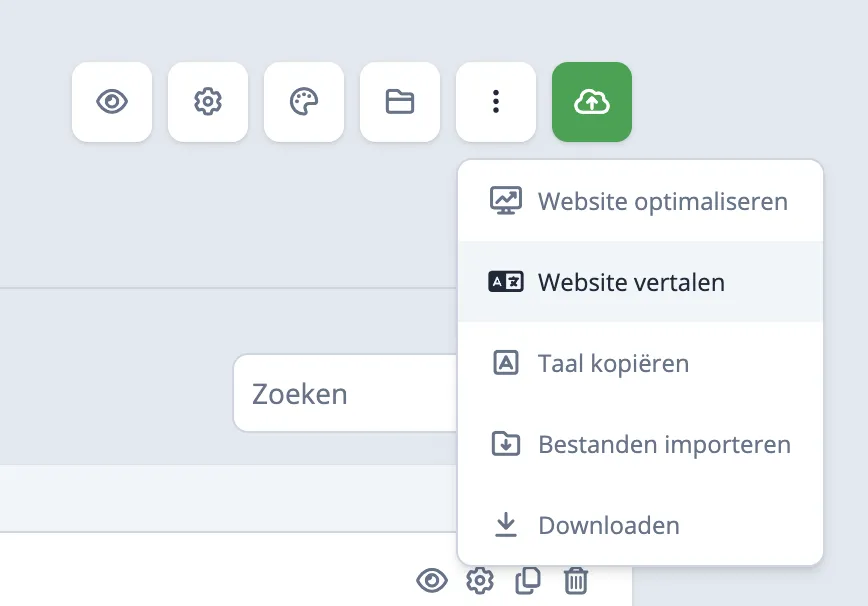Click the trash icon to delete item
Viewport: 868px width, 606px height.
pos(576,580)
